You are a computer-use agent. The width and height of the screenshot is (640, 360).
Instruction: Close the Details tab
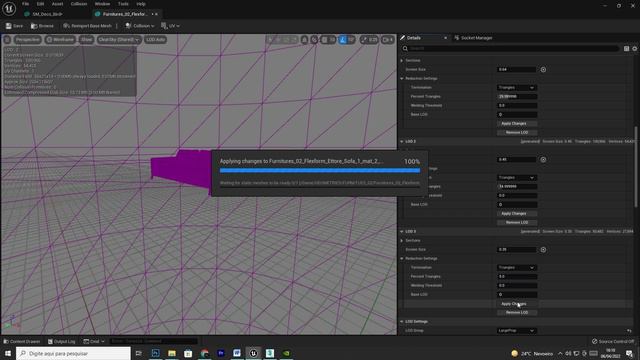pyautogui.click(x=445, y=38)
